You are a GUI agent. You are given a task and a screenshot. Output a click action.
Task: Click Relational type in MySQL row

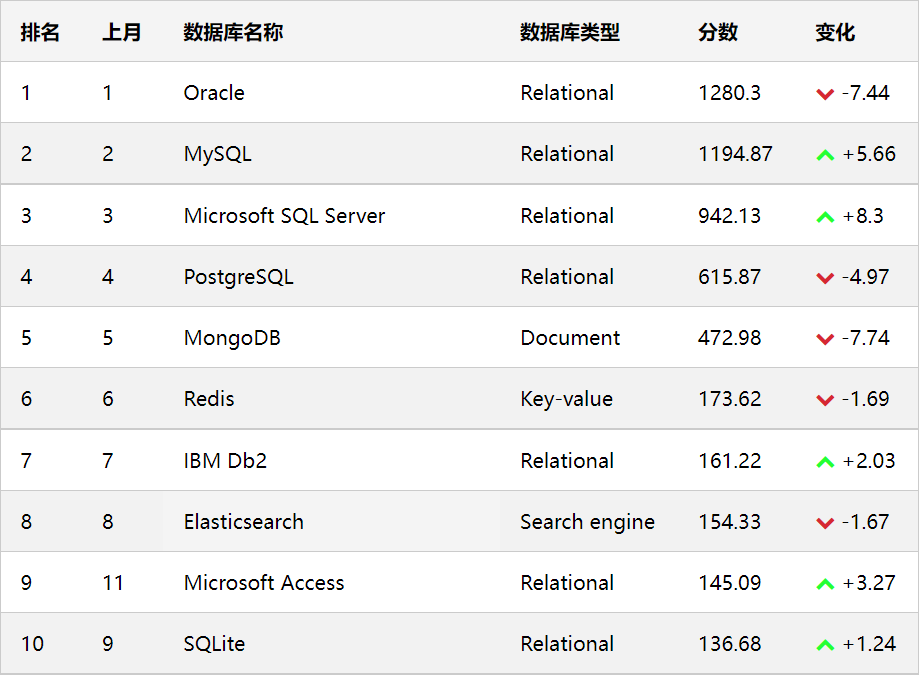pyautogui.click(x=567, y=154)
